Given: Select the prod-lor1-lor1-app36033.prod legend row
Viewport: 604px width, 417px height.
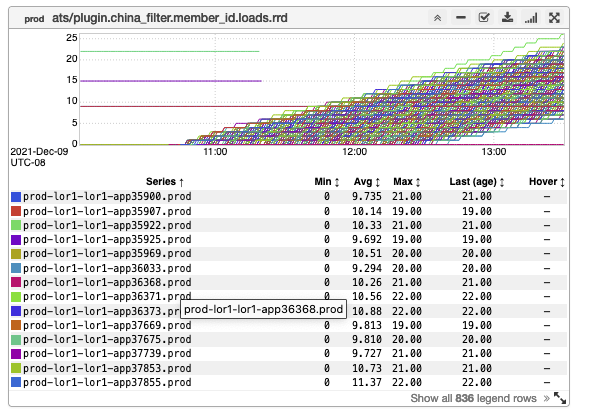Looking at the screenshot, I should tap(106, 268).
